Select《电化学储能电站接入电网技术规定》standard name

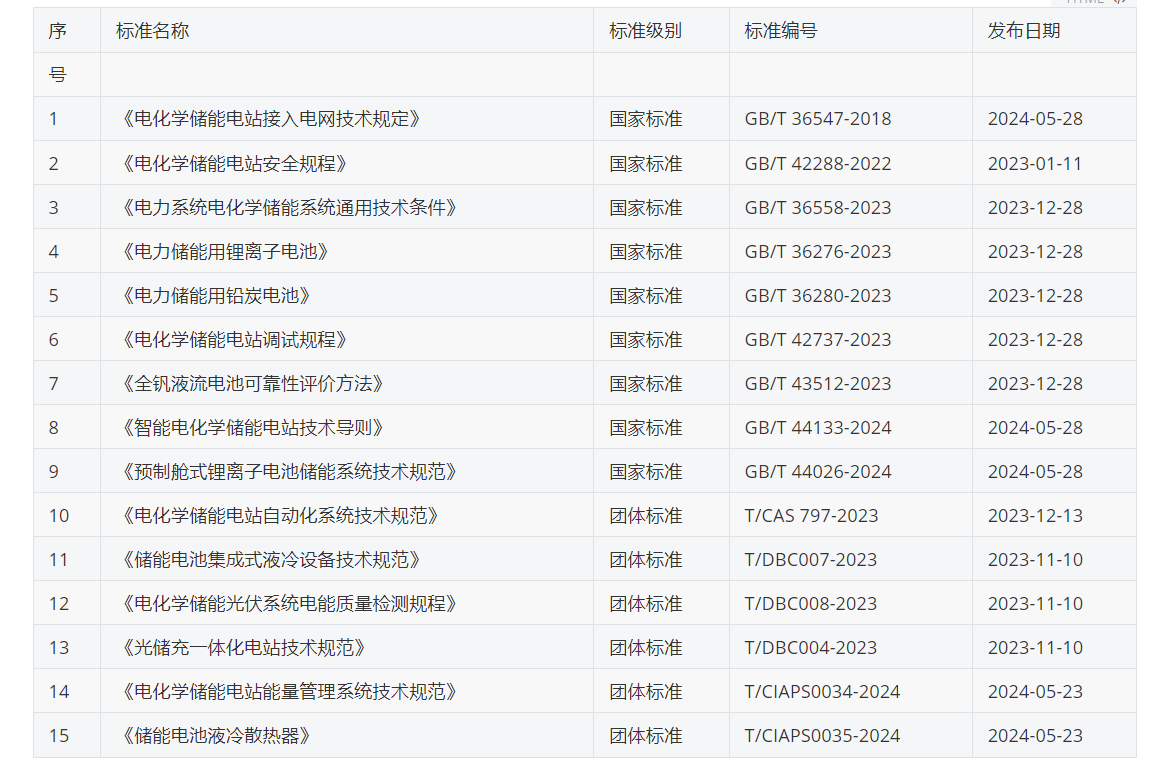(270, 119)
